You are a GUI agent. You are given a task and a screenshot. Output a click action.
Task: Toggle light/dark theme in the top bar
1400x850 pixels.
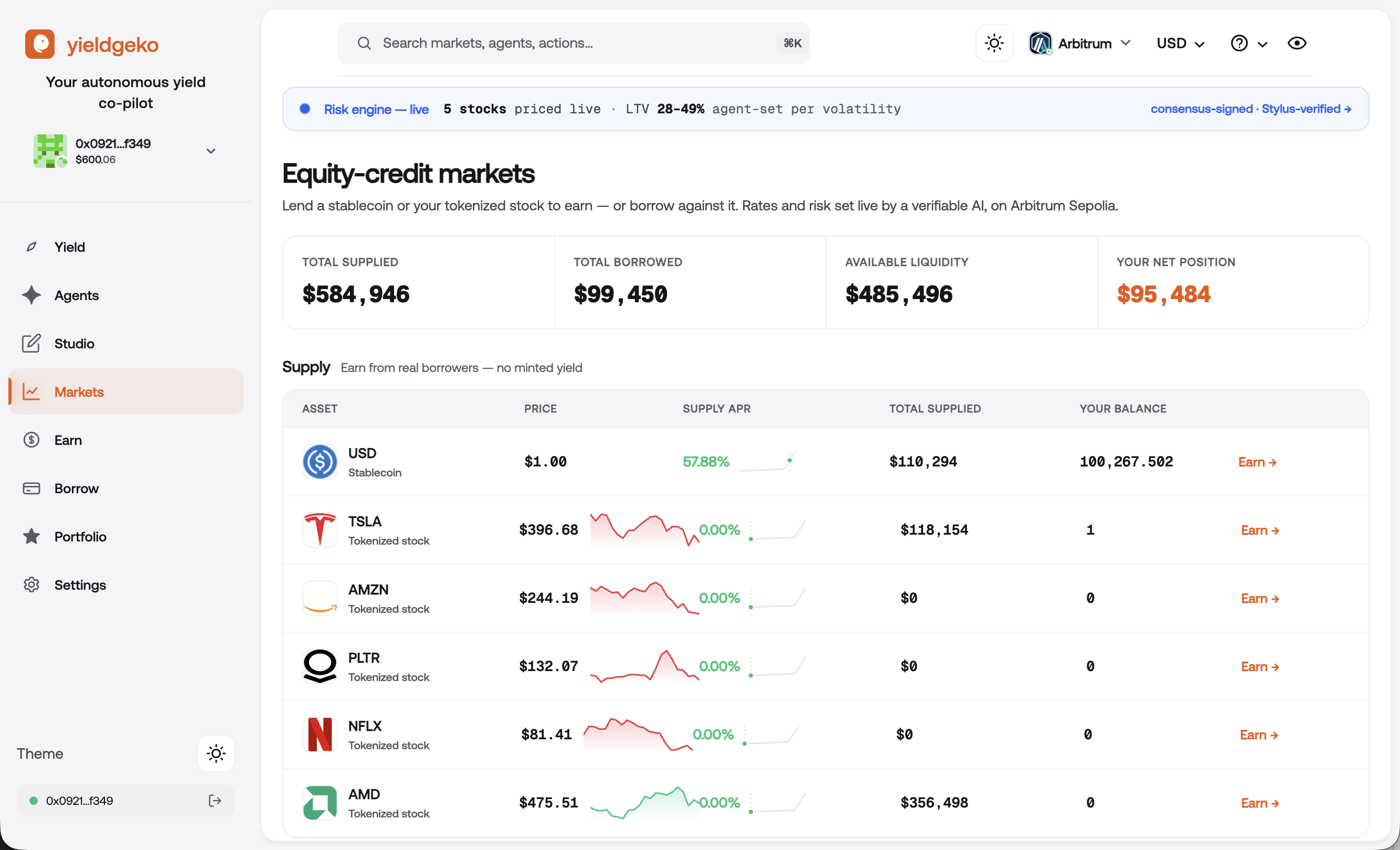994,43
